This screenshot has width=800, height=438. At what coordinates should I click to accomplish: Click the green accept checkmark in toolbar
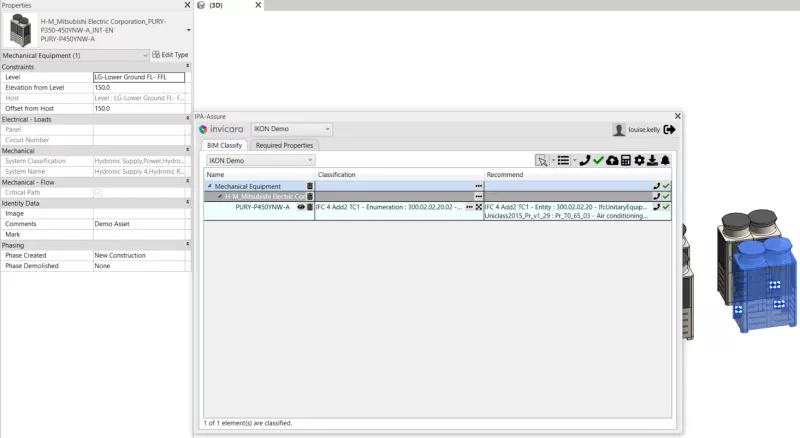point(598,161)
